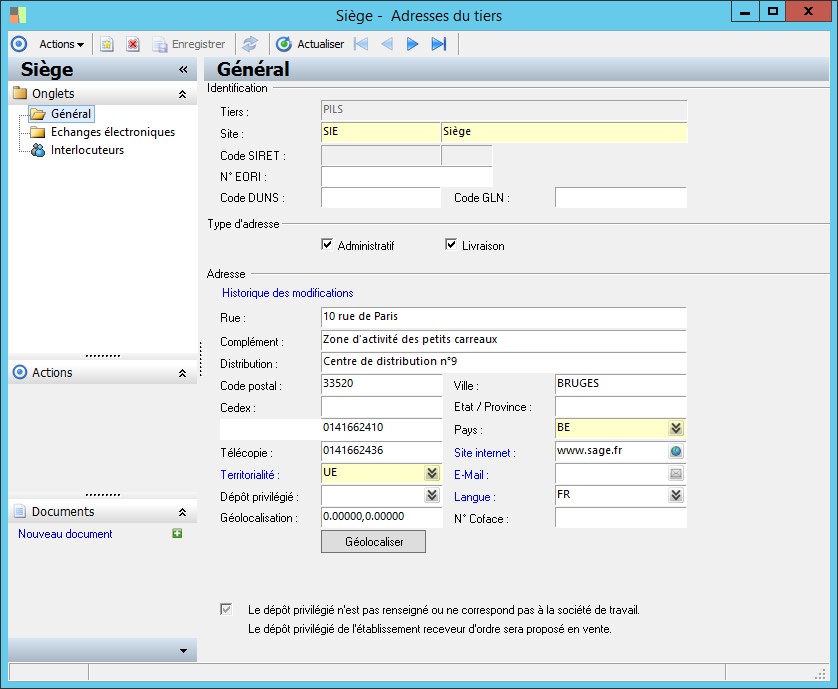Open the Langue dropdown arrow
838x689 pixels.
coord(676,496)
